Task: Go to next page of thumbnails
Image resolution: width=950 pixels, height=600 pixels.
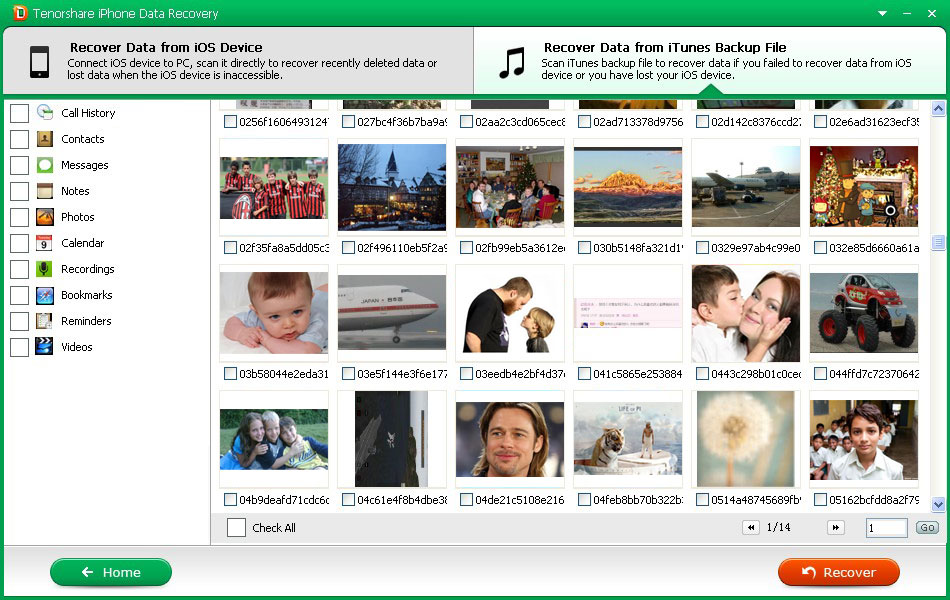Action: click(835, 528)
